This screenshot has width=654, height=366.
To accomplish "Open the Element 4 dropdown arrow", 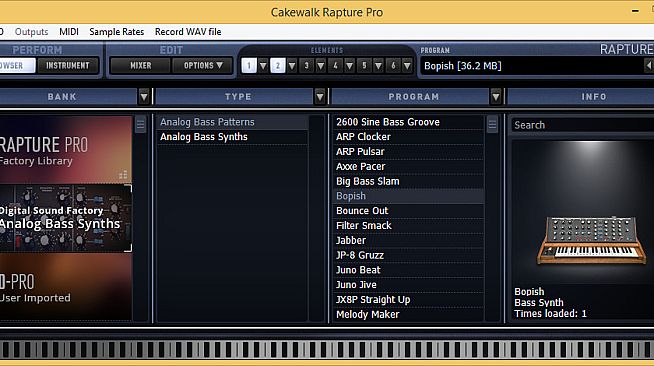I will (x=350, y=65).
